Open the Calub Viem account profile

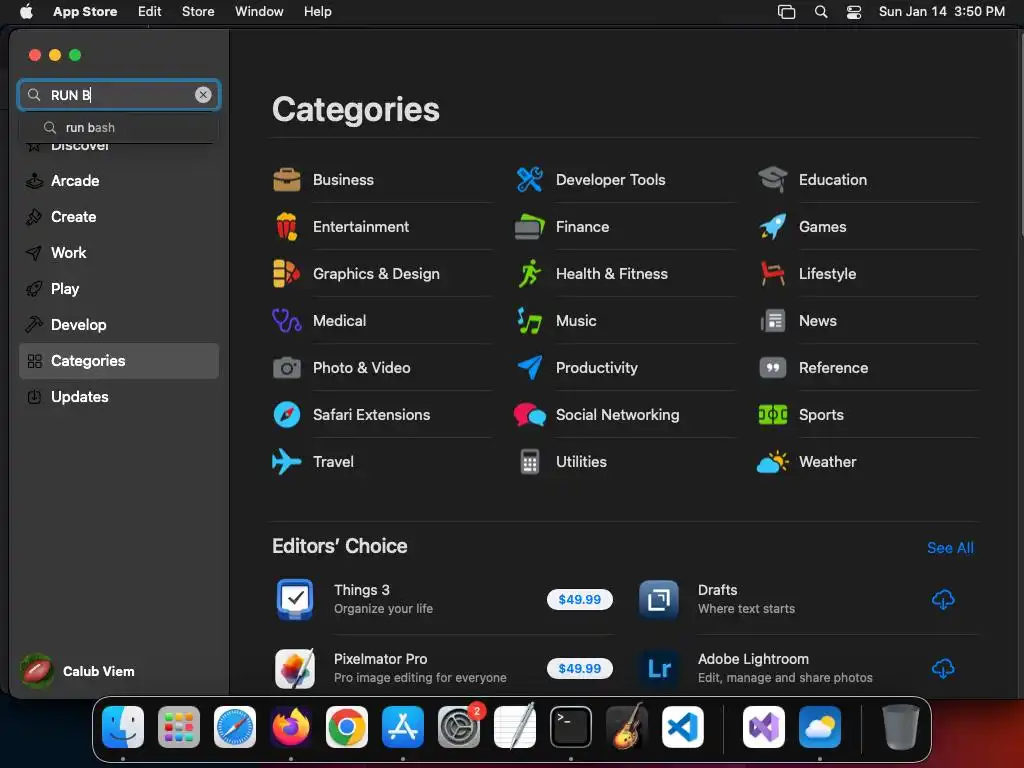[78, 671]
